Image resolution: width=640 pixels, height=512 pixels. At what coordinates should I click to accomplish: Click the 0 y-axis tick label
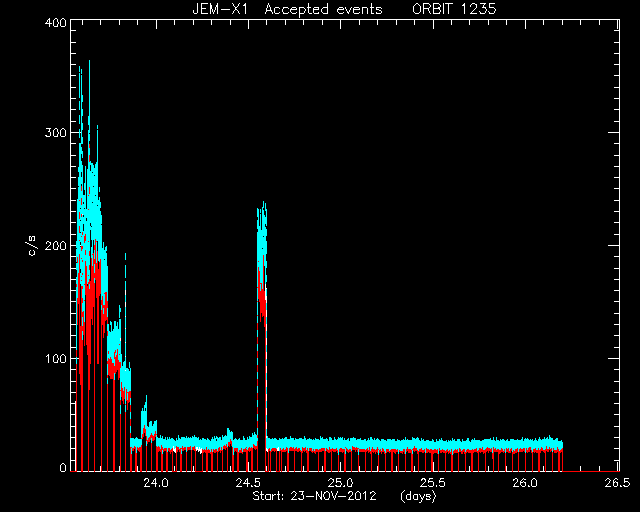[x=62, y=468]
